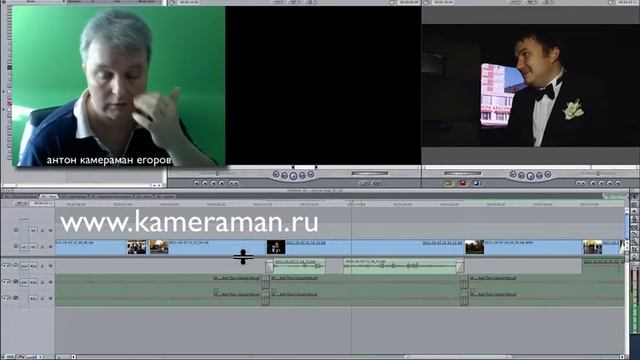Image resolution: width=640 pixels, height=360 pixels.
Task: Select the Edit Selection tool in Tool palette
Action: [x=635, y=204]
